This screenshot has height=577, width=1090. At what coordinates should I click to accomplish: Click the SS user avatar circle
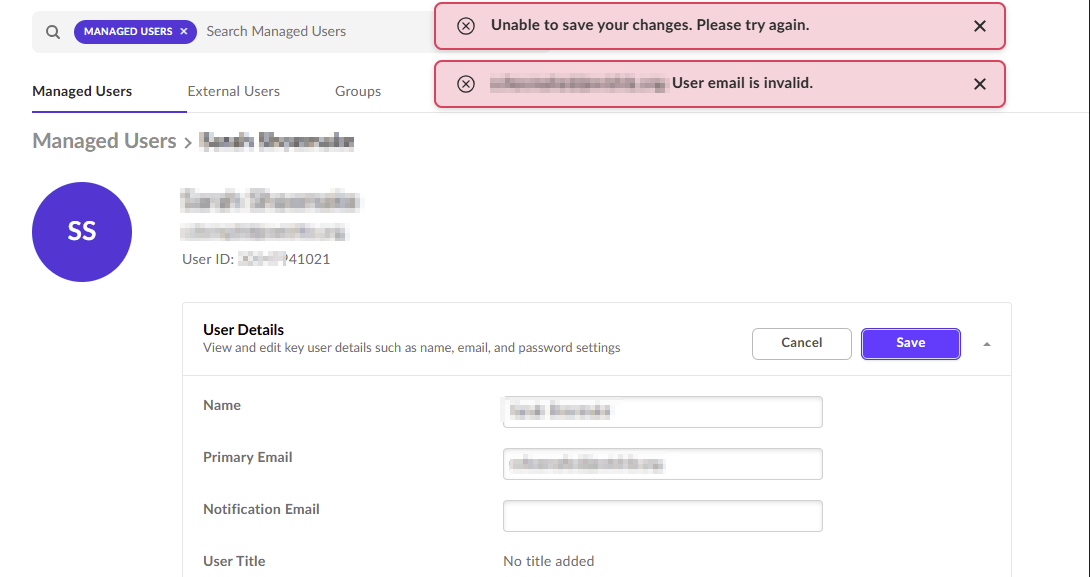(82, 231)
